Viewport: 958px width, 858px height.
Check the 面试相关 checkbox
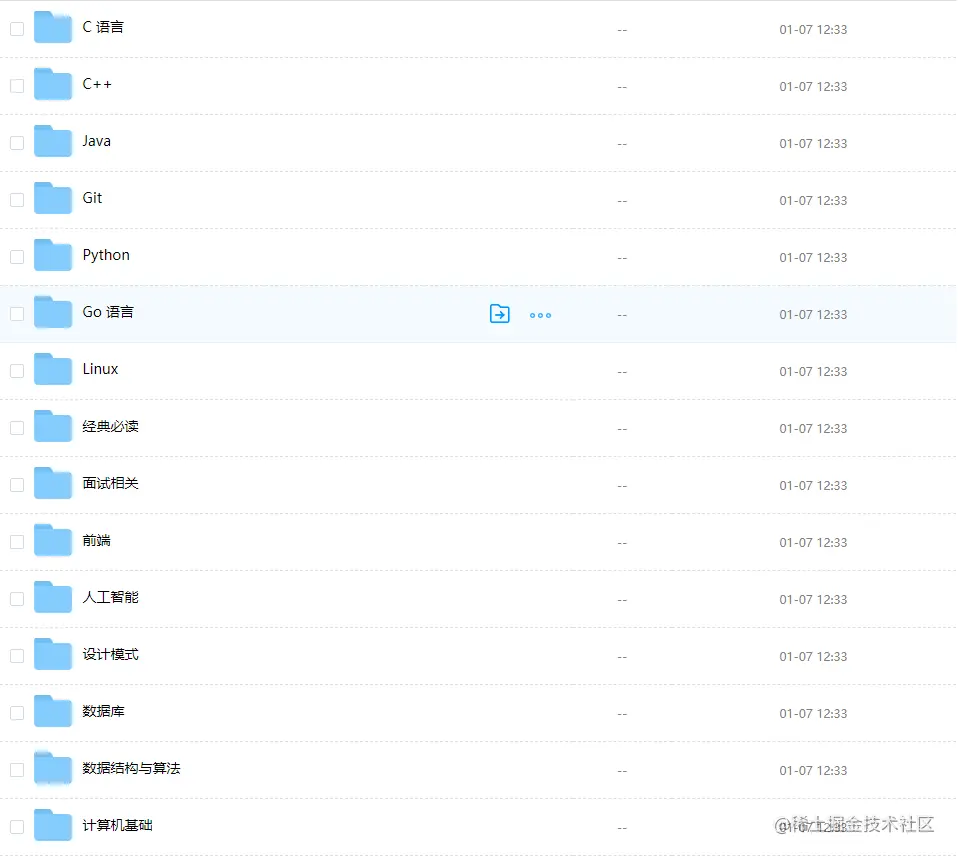(x=16, y=484)
